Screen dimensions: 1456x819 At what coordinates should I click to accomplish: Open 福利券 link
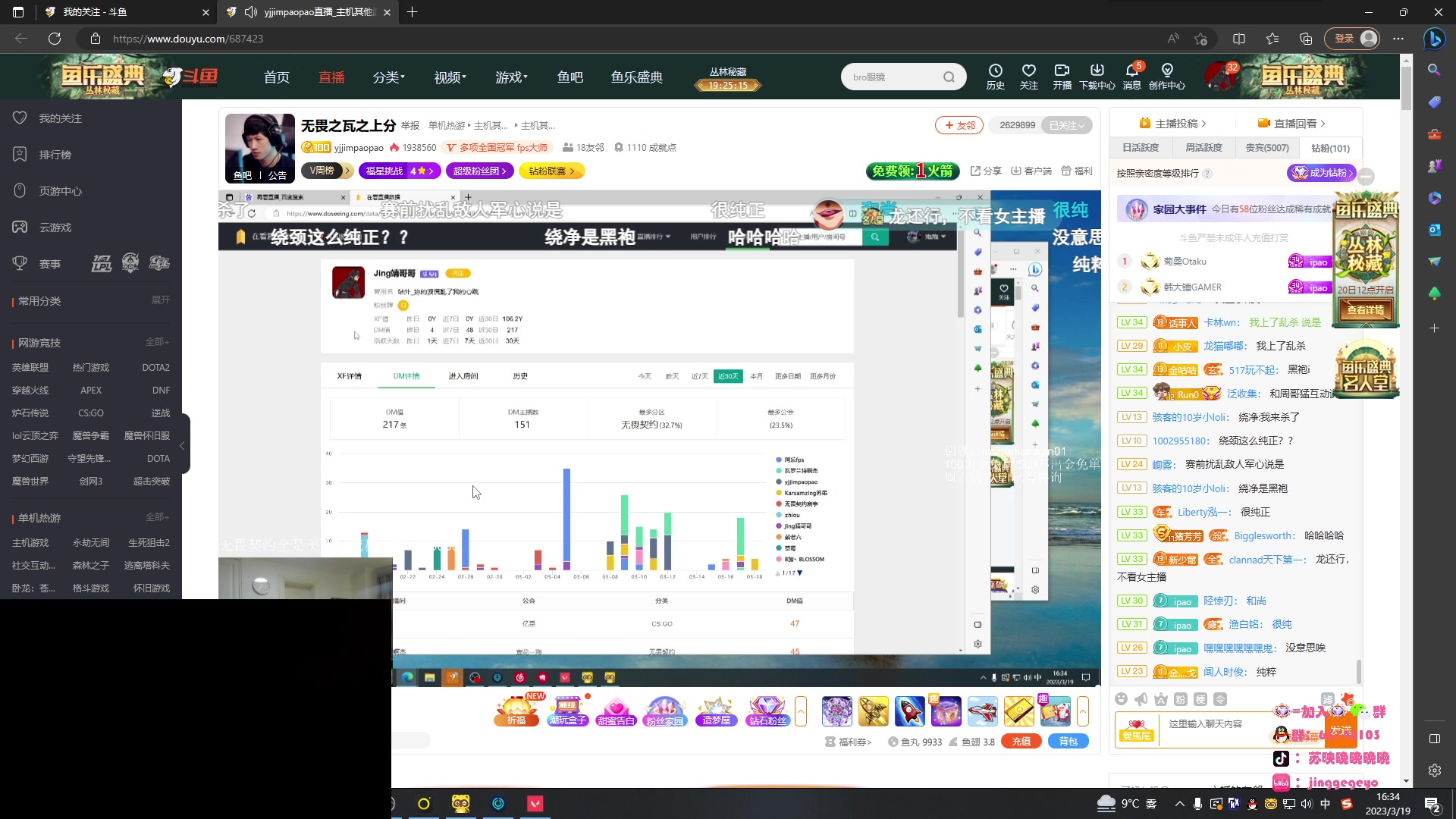pyautogui.click(x=849, y=742)
